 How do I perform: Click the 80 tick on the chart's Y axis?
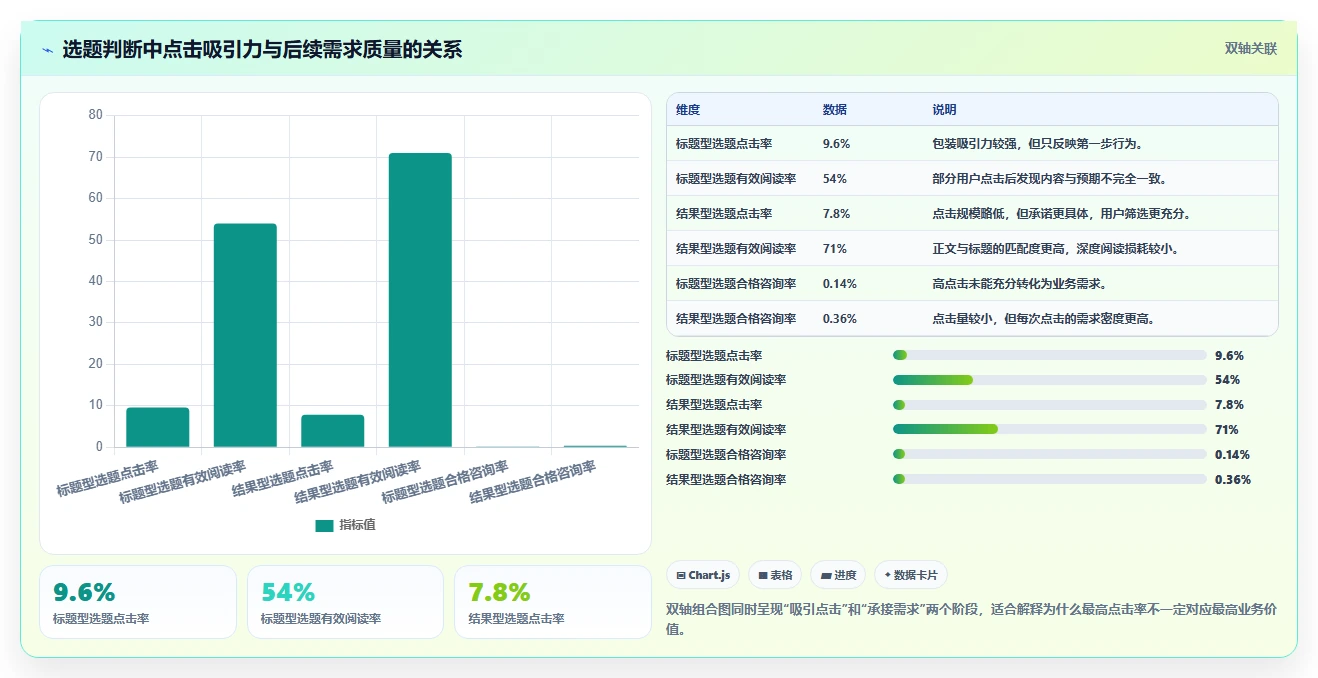[96, 115]
